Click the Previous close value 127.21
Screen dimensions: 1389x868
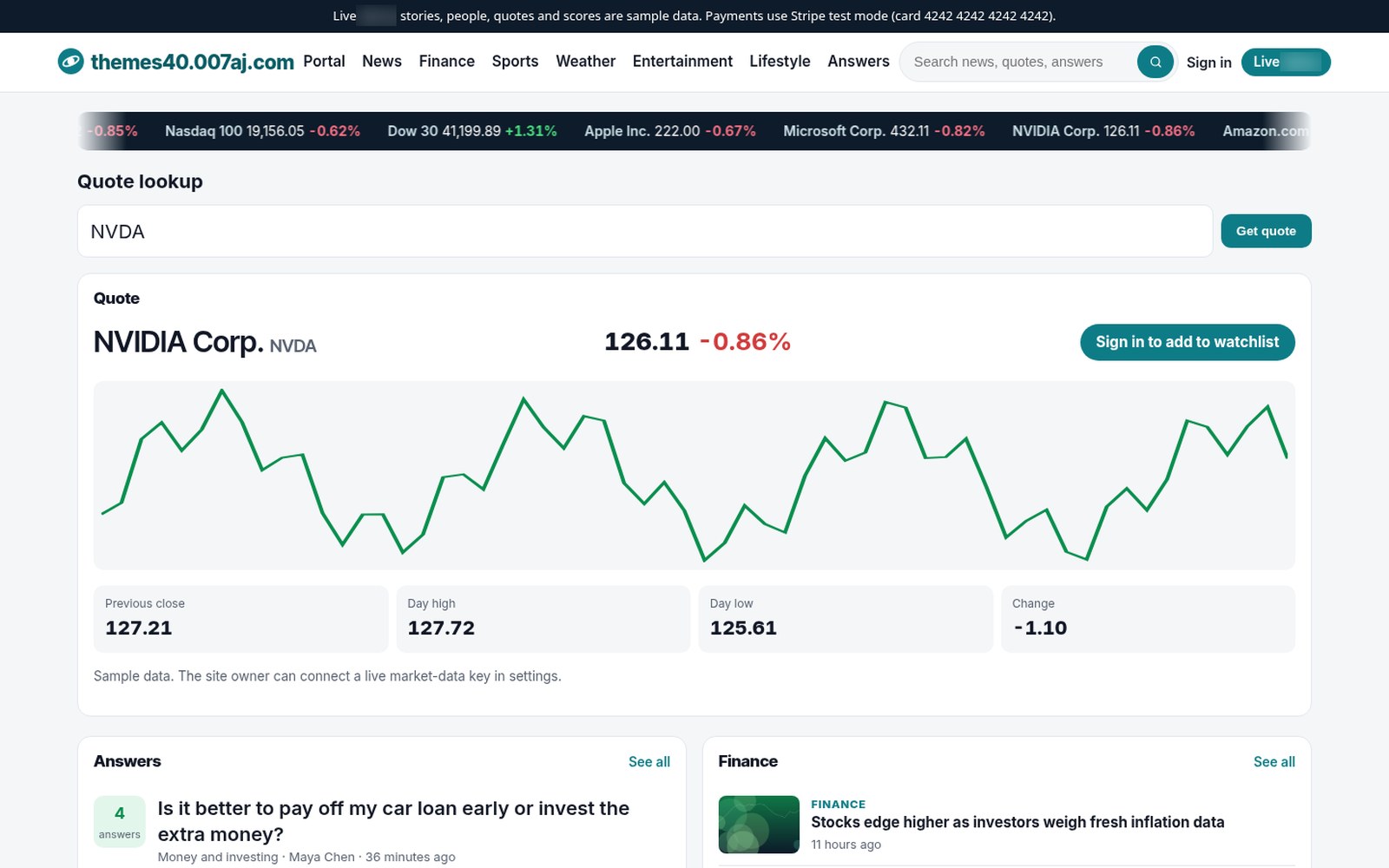click(139, 628)
